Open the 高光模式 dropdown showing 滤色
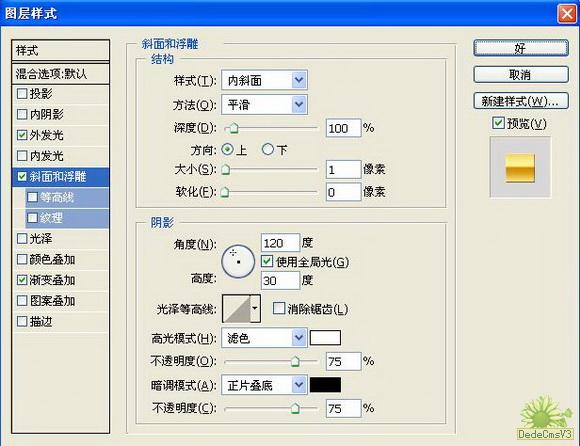 264,338
